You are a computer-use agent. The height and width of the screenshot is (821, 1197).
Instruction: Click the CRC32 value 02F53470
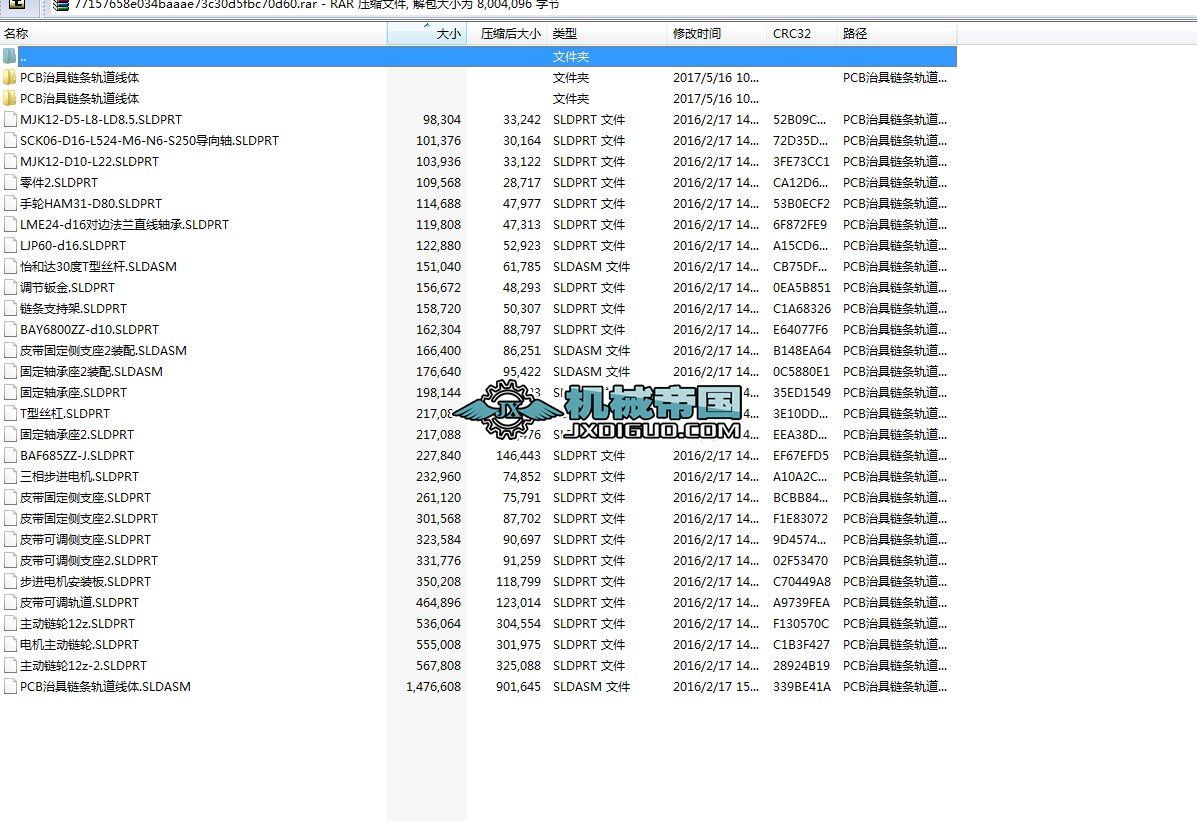tap(800, 561)
